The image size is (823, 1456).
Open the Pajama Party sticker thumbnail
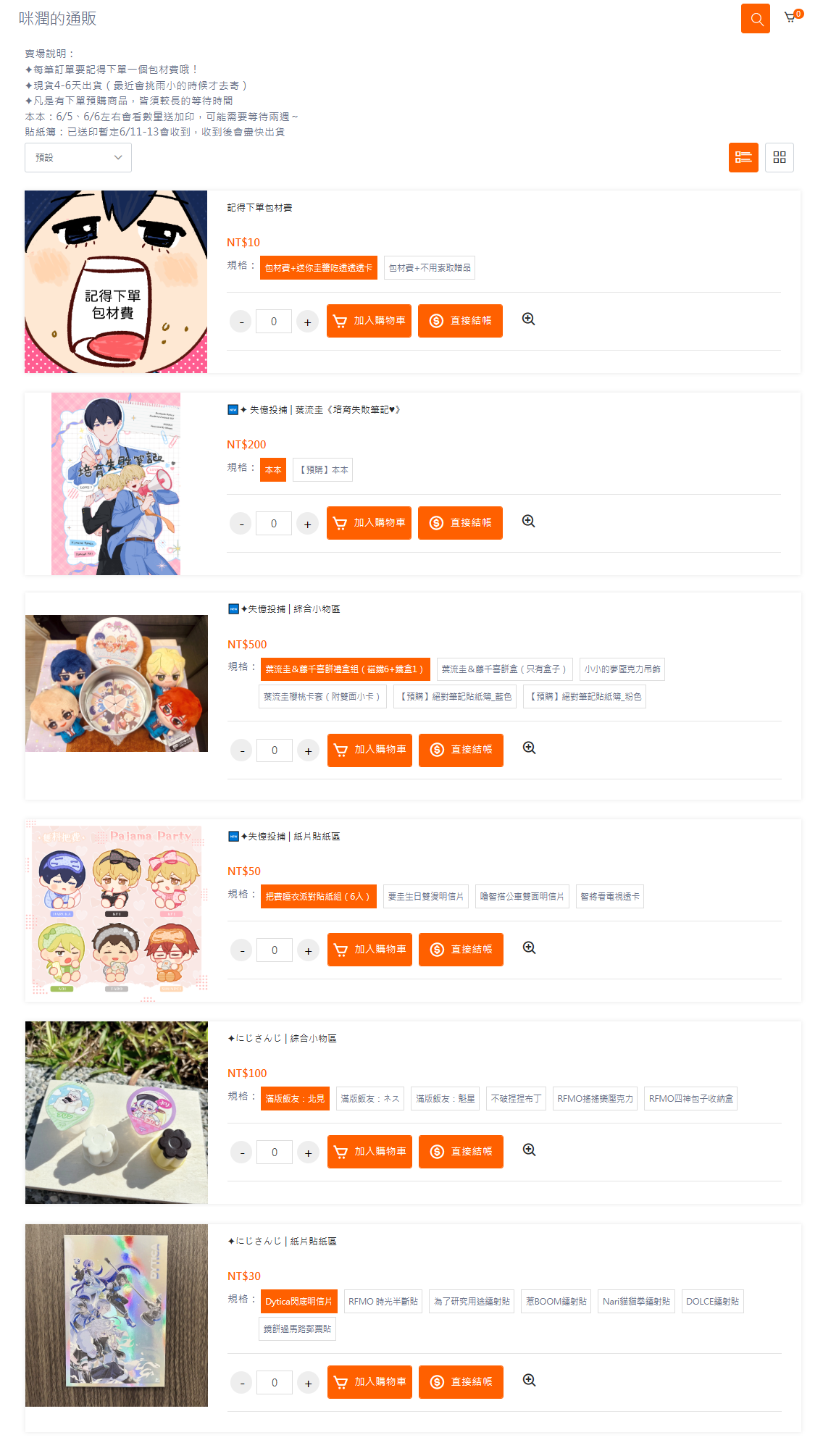117,911
